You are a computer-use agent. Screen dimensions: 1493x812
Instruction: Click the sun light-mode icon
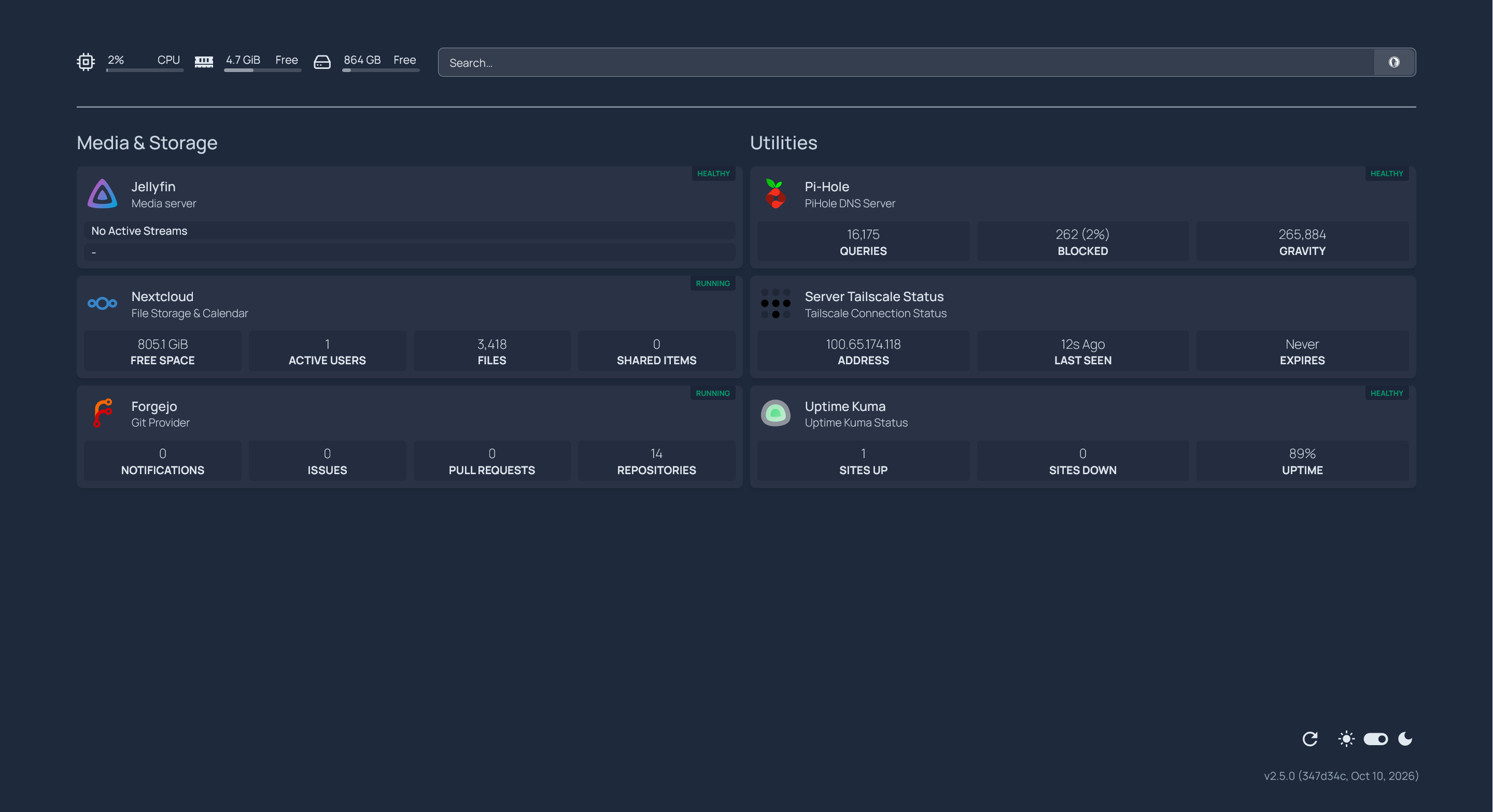(1346, 739)
